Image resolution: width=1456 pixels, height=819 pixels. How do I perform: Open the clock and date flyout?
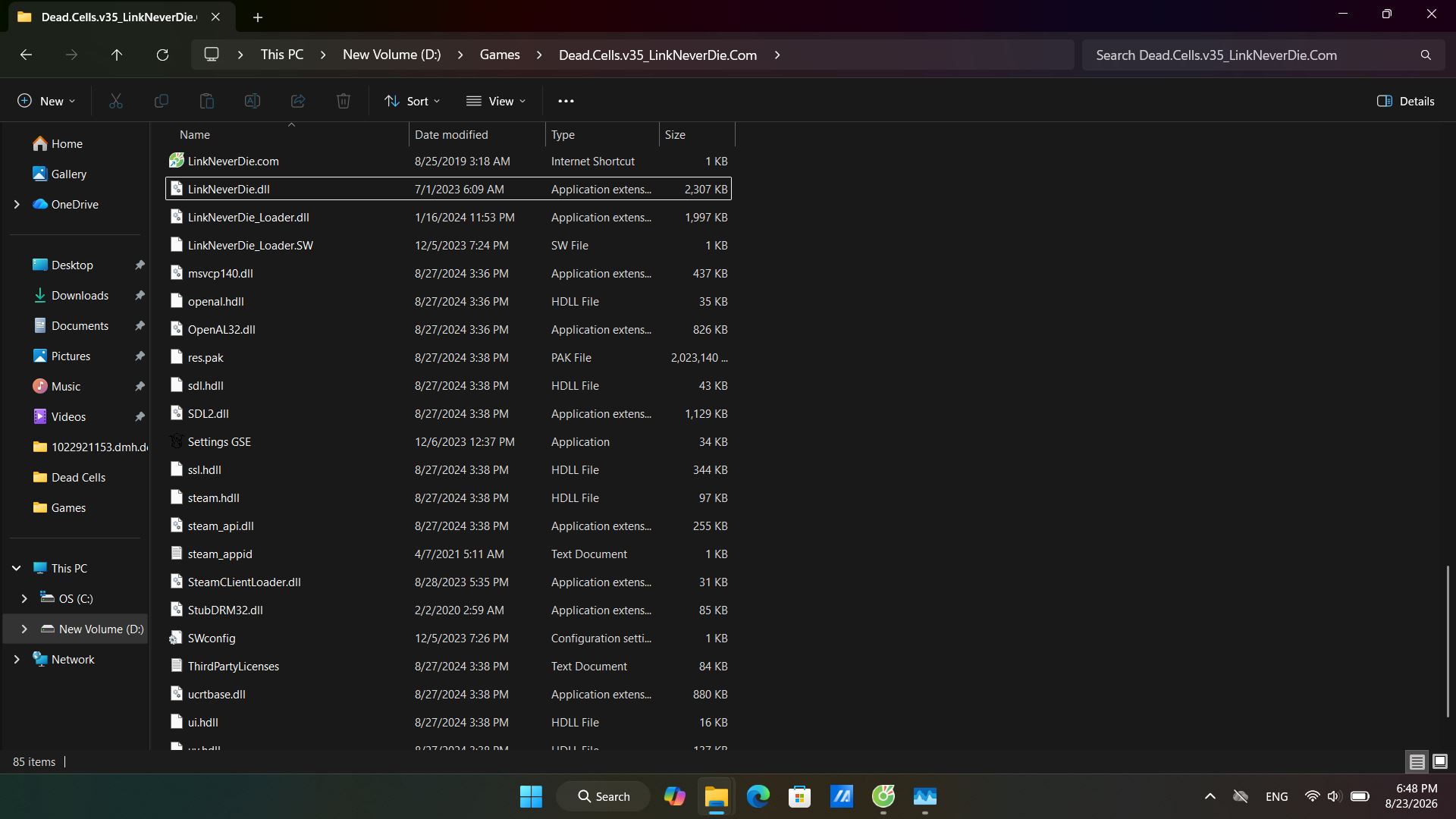[1411, 796]
